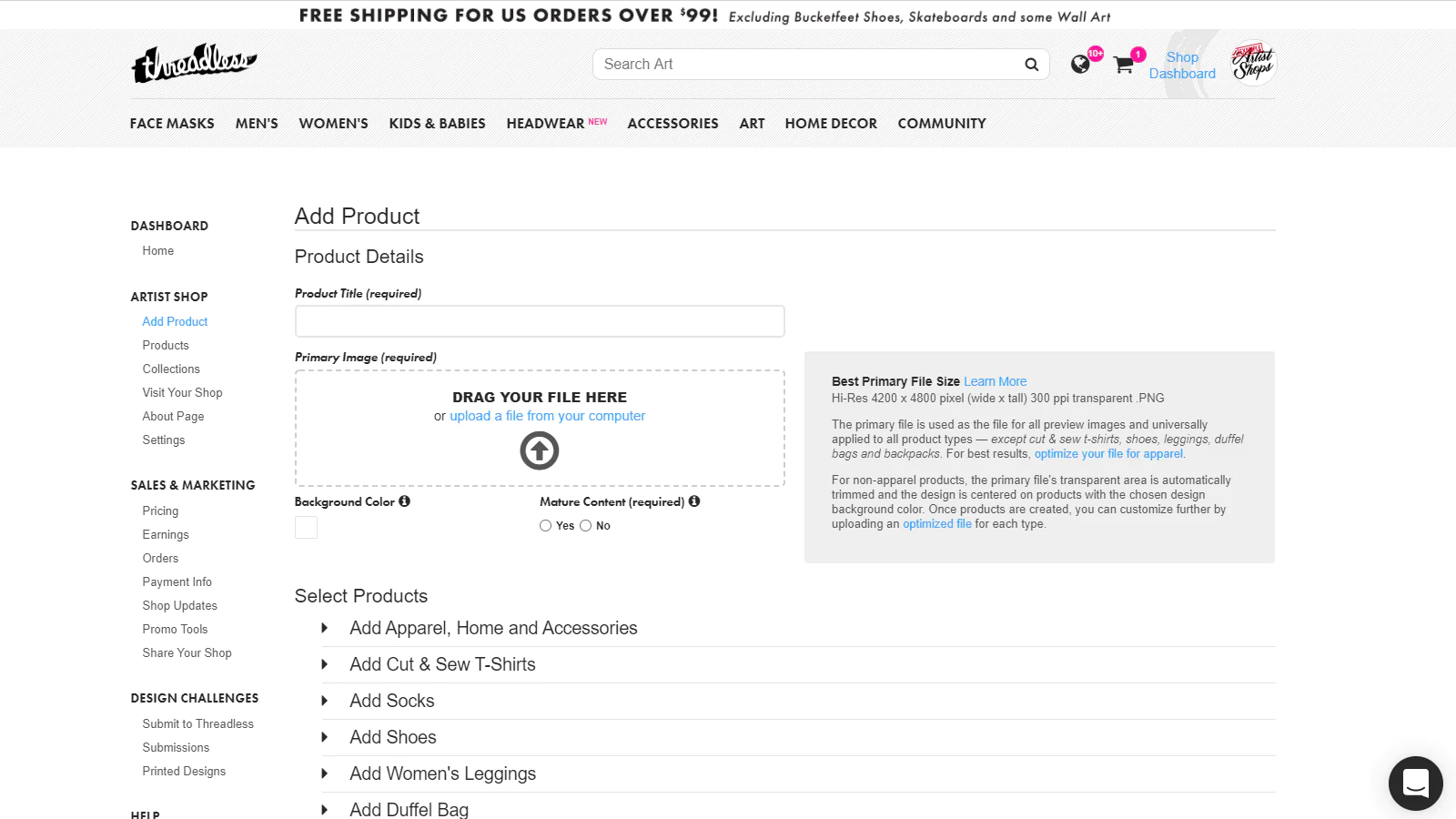The width and height of the screenshot is (1456, 819).
Task: Click the Background Color info icon
Action: (404, 501)
